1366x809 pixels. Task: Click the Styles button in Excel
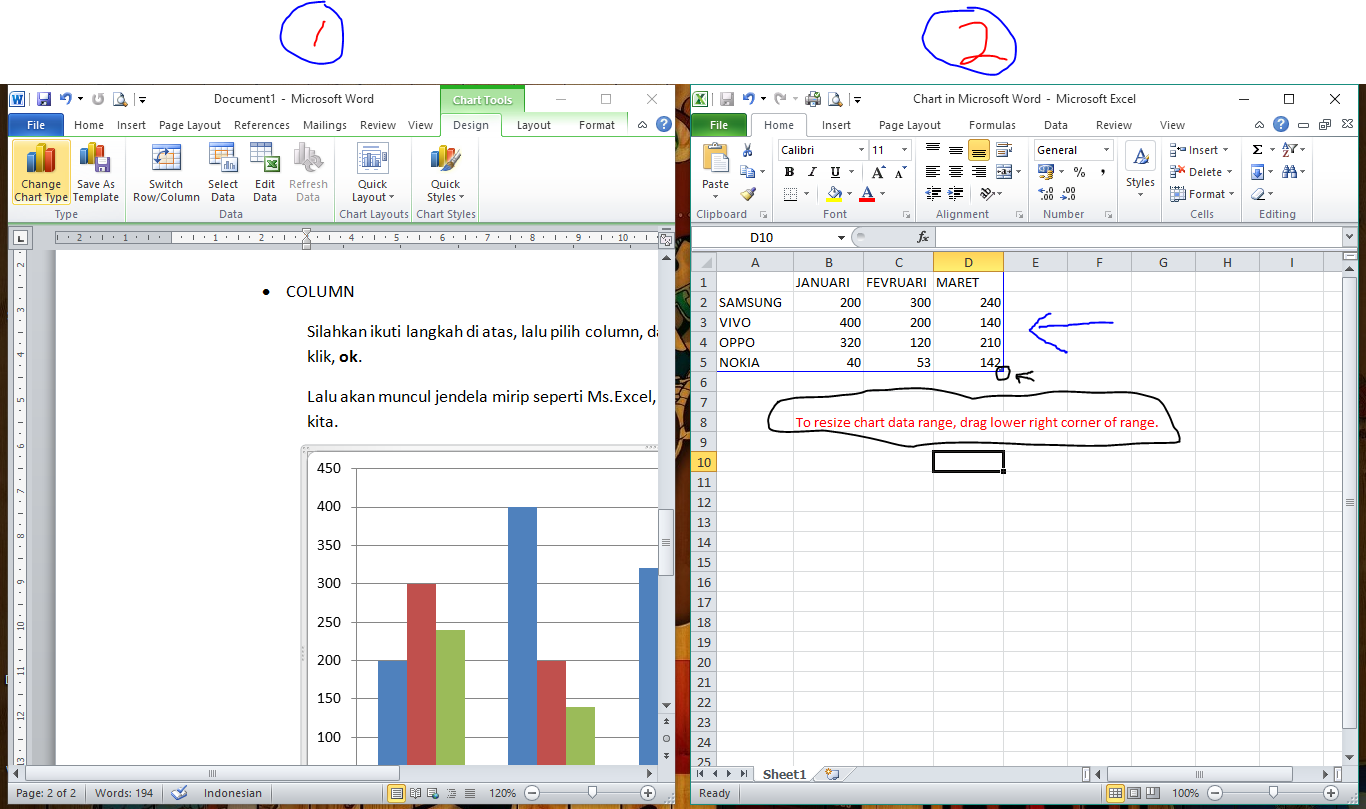pyautogui.click(x=1140, y=171)
